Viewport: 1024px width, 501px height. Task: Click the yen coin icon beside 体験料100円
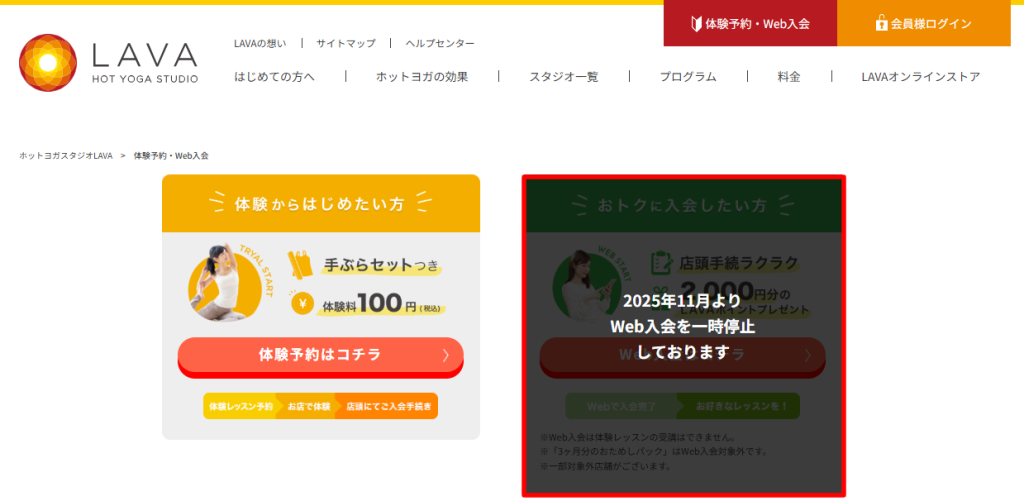302,303
